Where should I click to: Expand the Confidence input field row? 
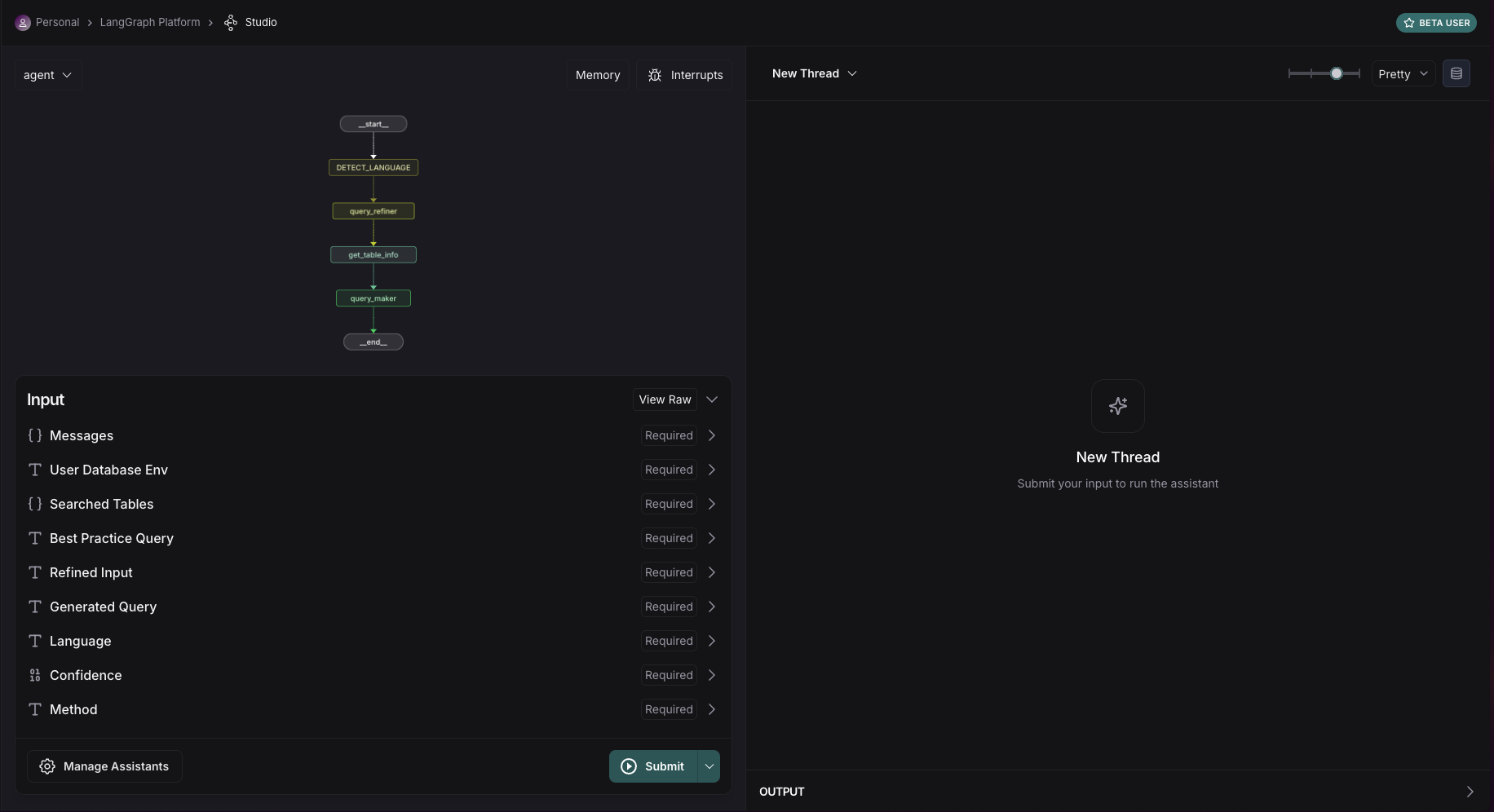pos(712,675)
